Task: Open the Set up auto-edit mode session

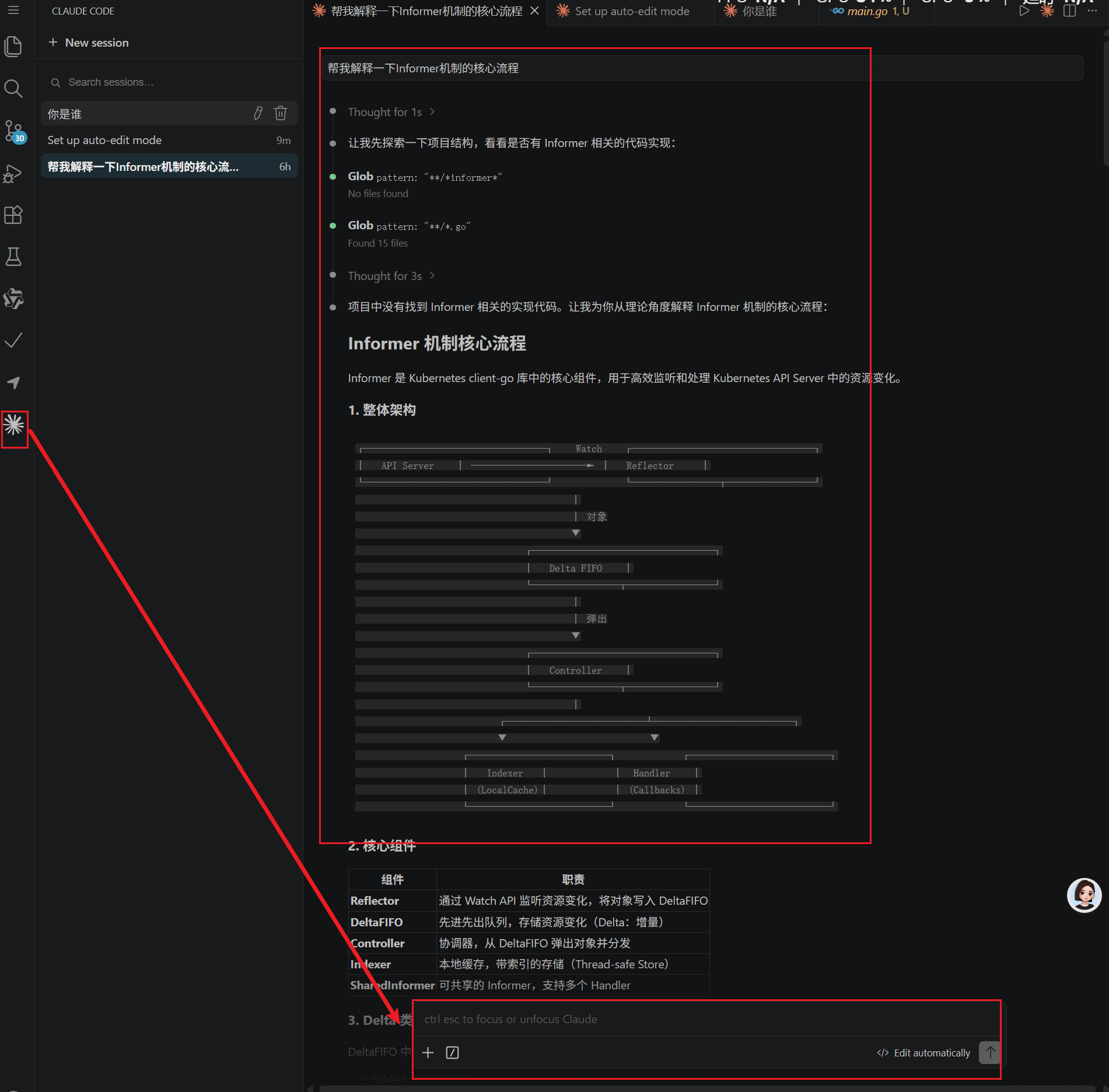Action: click(169, 140)
